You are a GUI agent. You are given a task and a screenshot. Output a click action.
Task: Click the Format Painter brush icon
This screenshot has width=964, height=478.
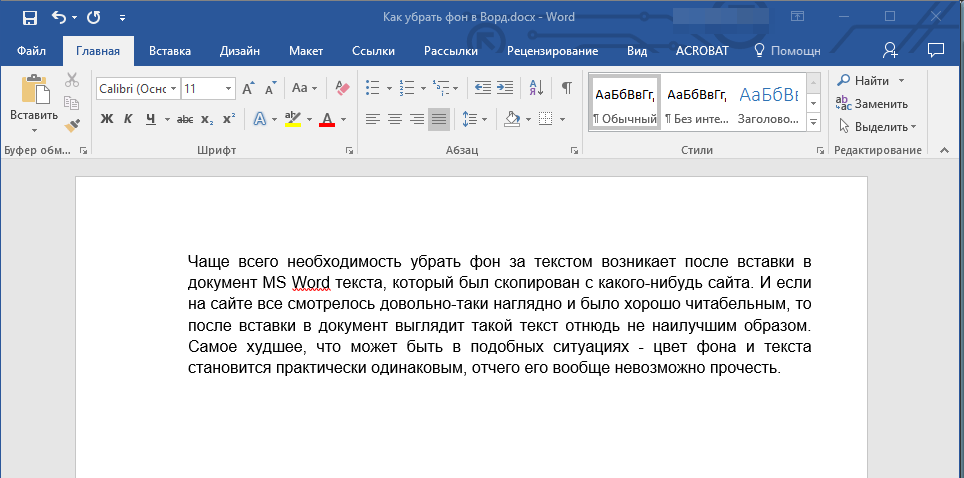(72, 125)
